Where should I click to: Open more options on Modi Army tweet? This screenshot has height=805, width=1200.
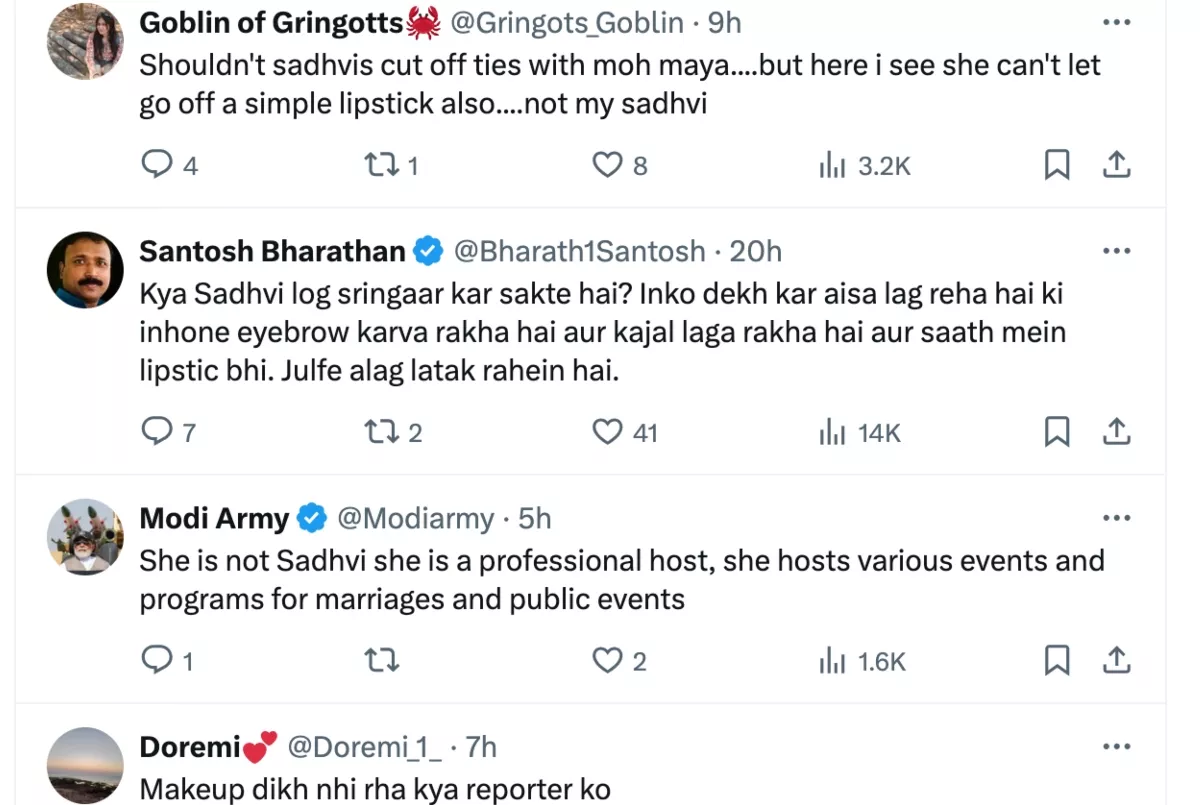[x=1116, y=518]
